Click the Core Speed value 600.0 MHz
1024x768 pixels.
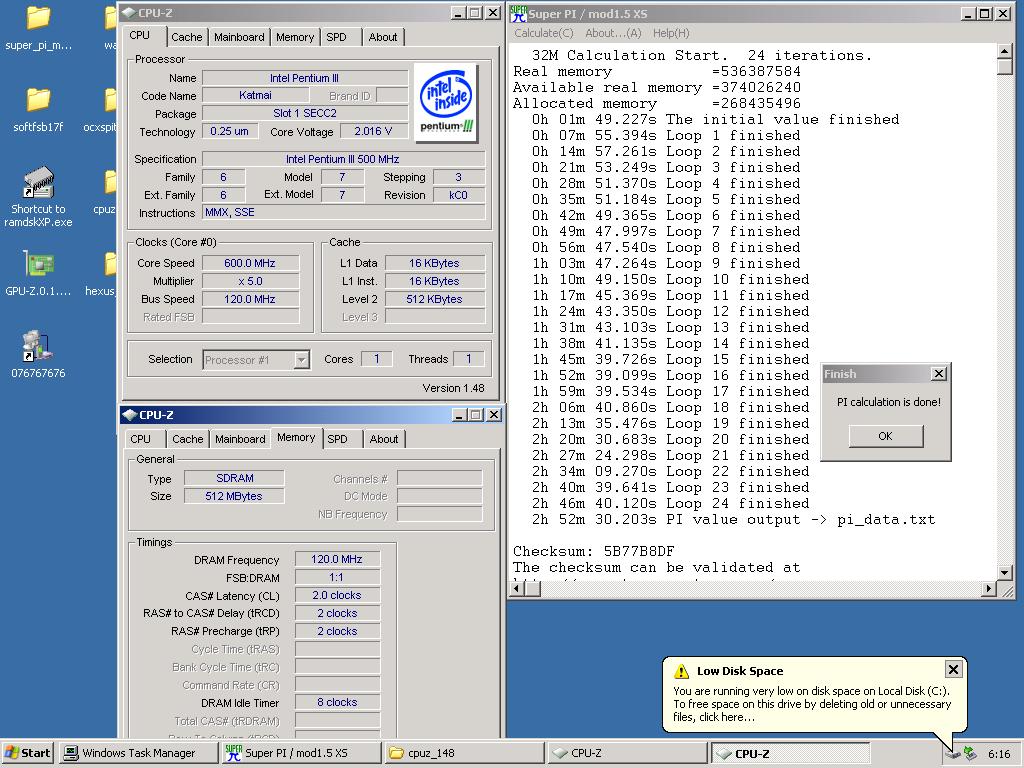click(x=250, y=263)
